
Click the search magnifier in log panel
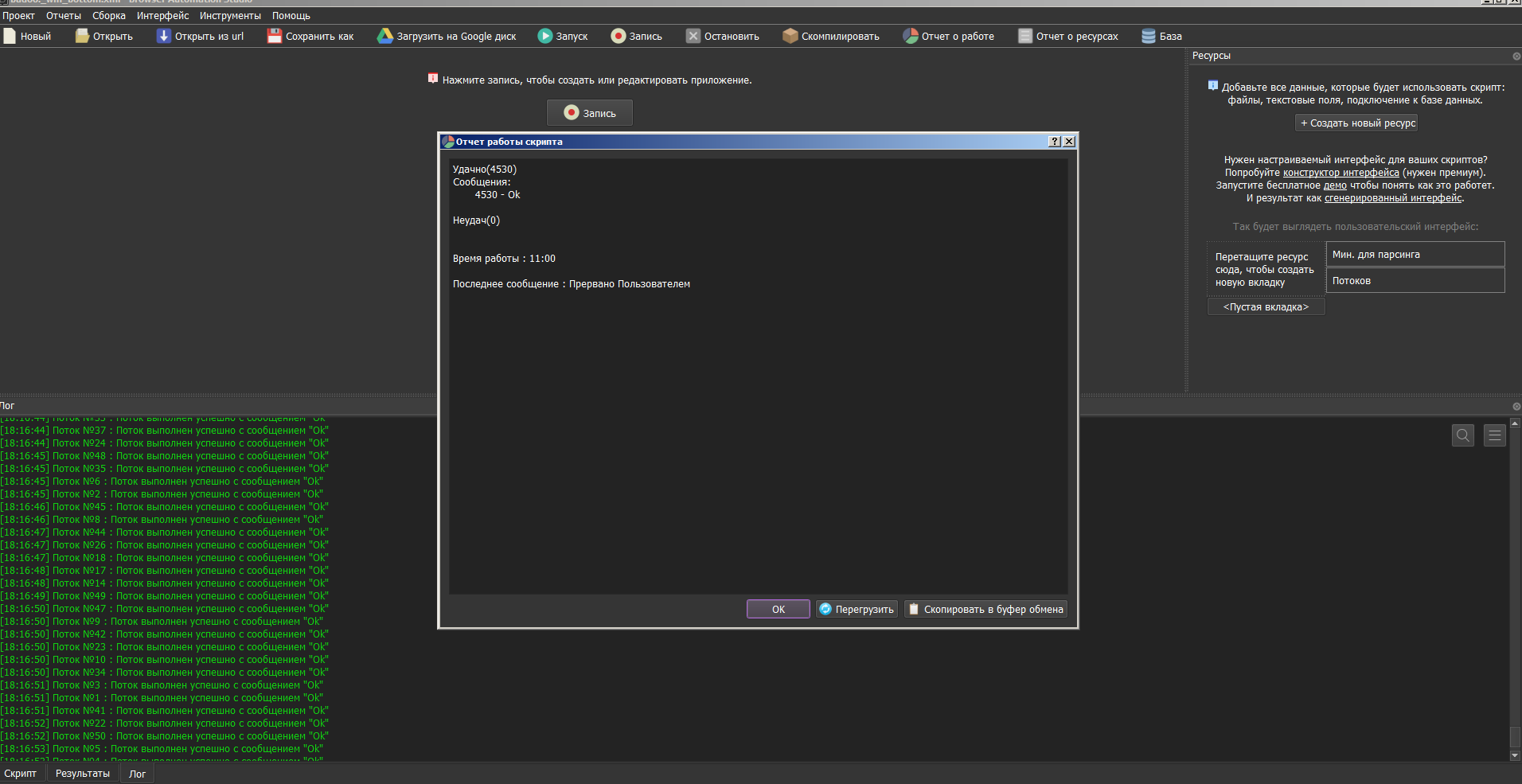click(x=1462, y=435)
